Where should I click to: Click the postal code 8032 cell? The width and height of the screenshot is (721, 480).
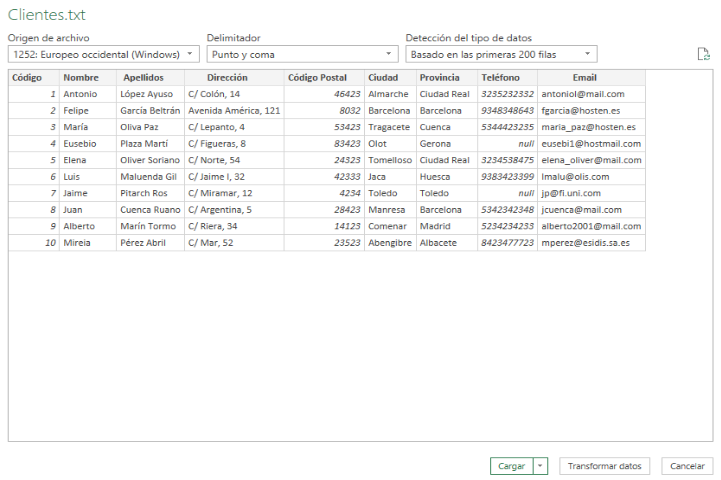pos(324,111)
